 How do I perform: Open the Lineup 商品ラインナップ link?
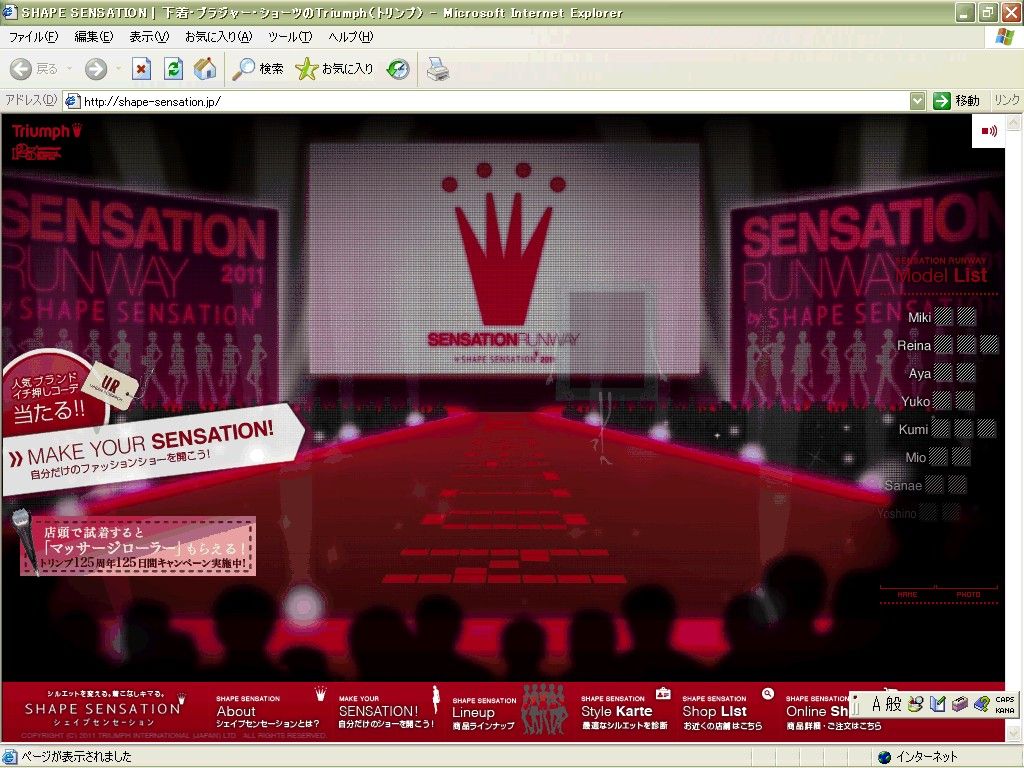click(483, 713)
